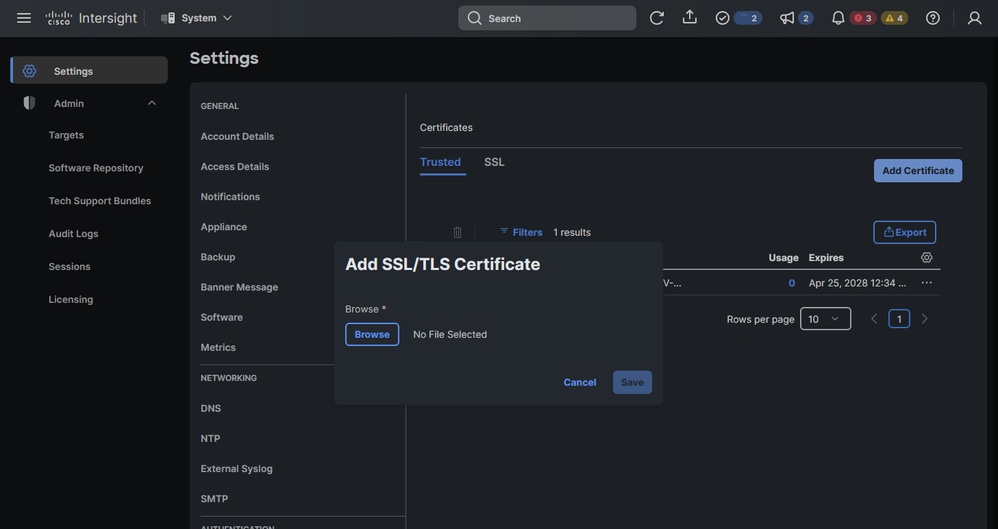The height and width of the screenshot is (529, 998).
Task: Open Banner Message settings
Action: click(x=239, y=287)
